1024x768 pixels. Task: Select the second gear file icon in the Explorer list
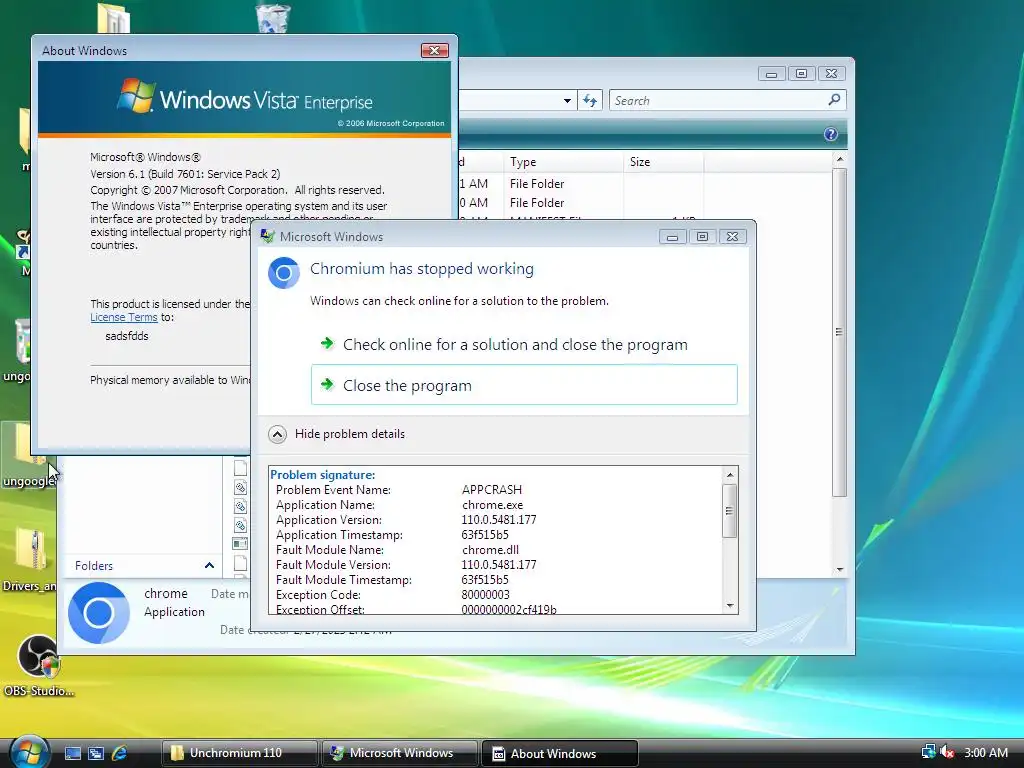[240, 506]
